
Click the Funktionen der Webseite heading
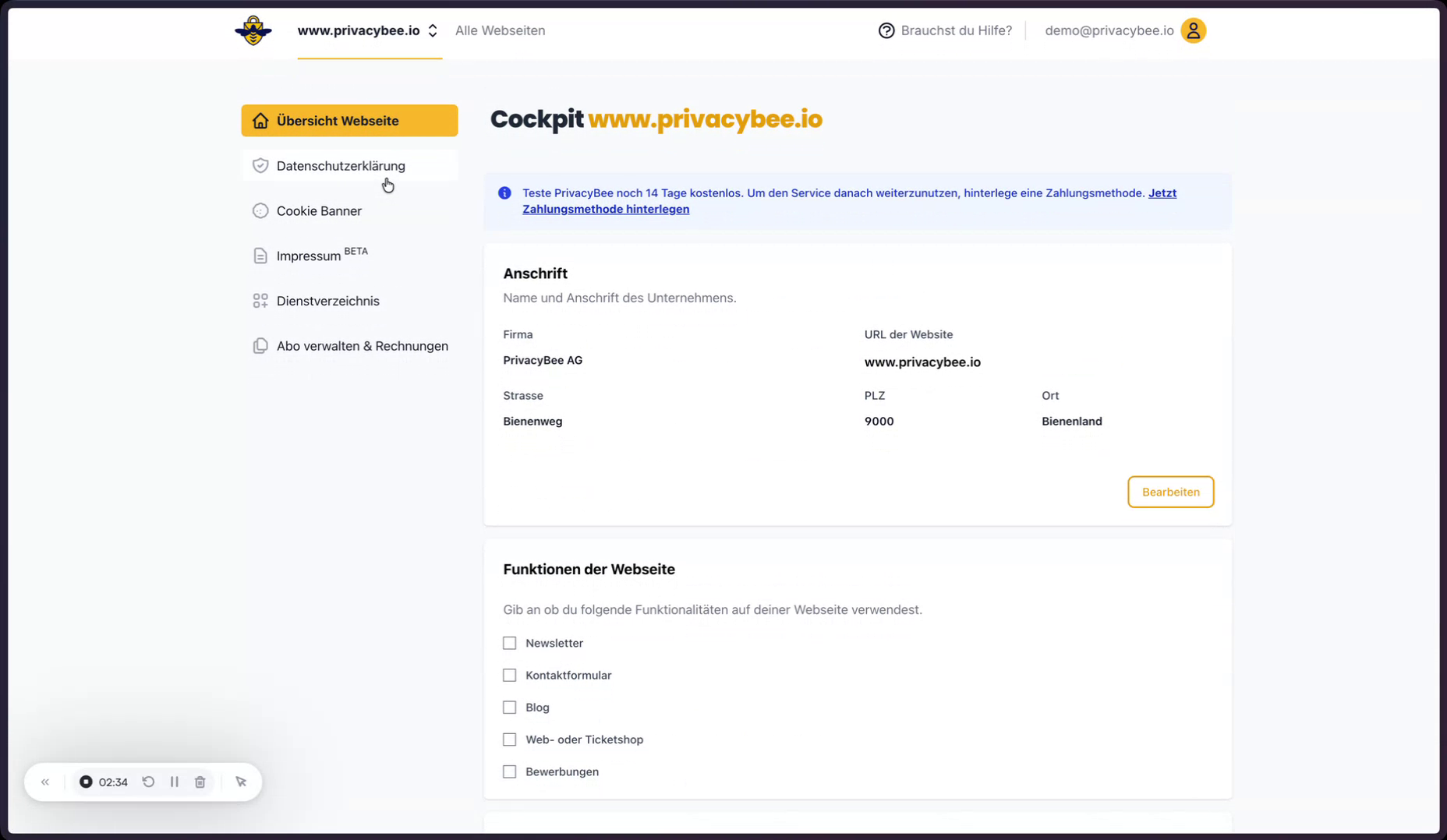pos(589,570)
